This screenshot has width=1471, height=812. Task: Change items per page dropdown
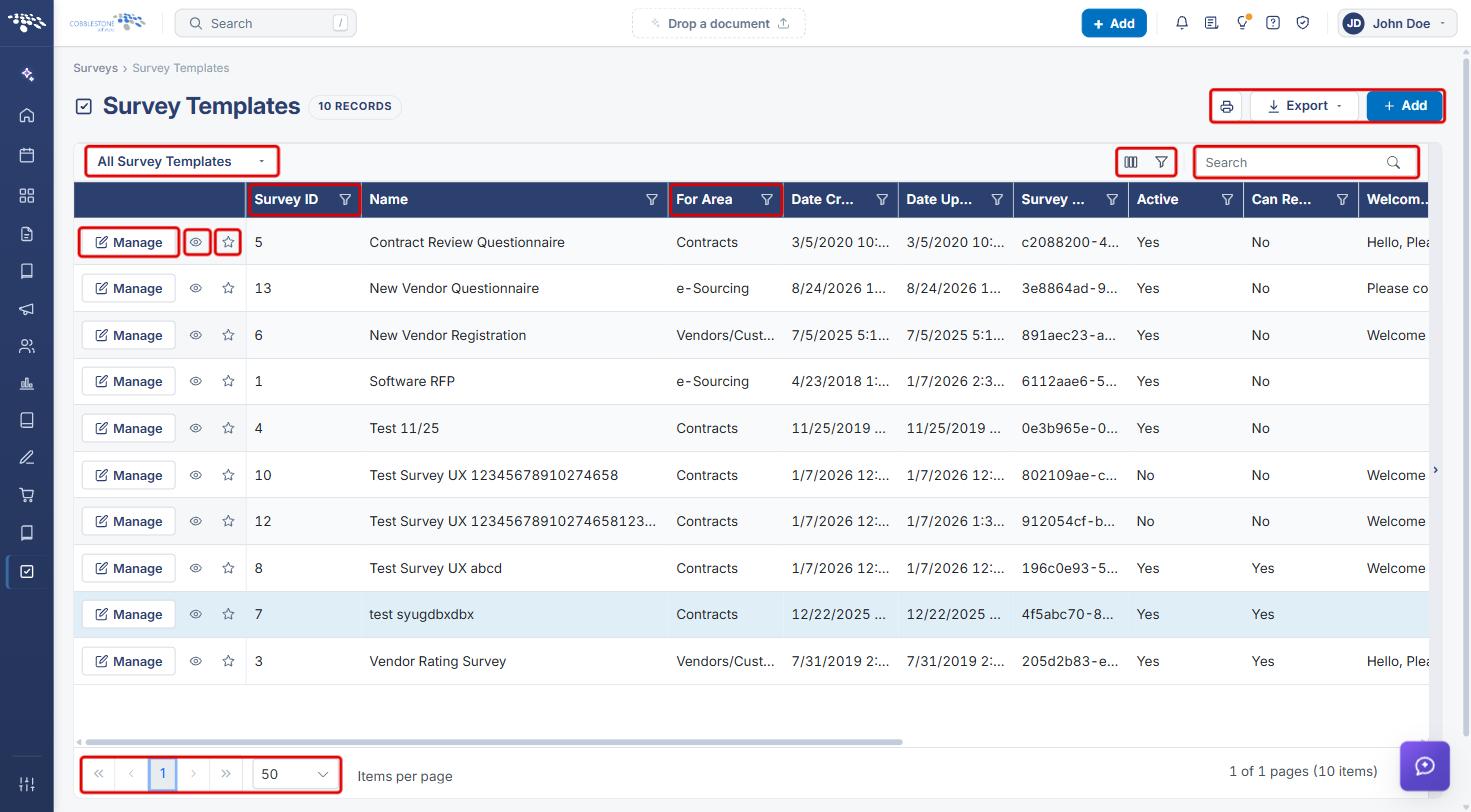click(x=295, y=774)
